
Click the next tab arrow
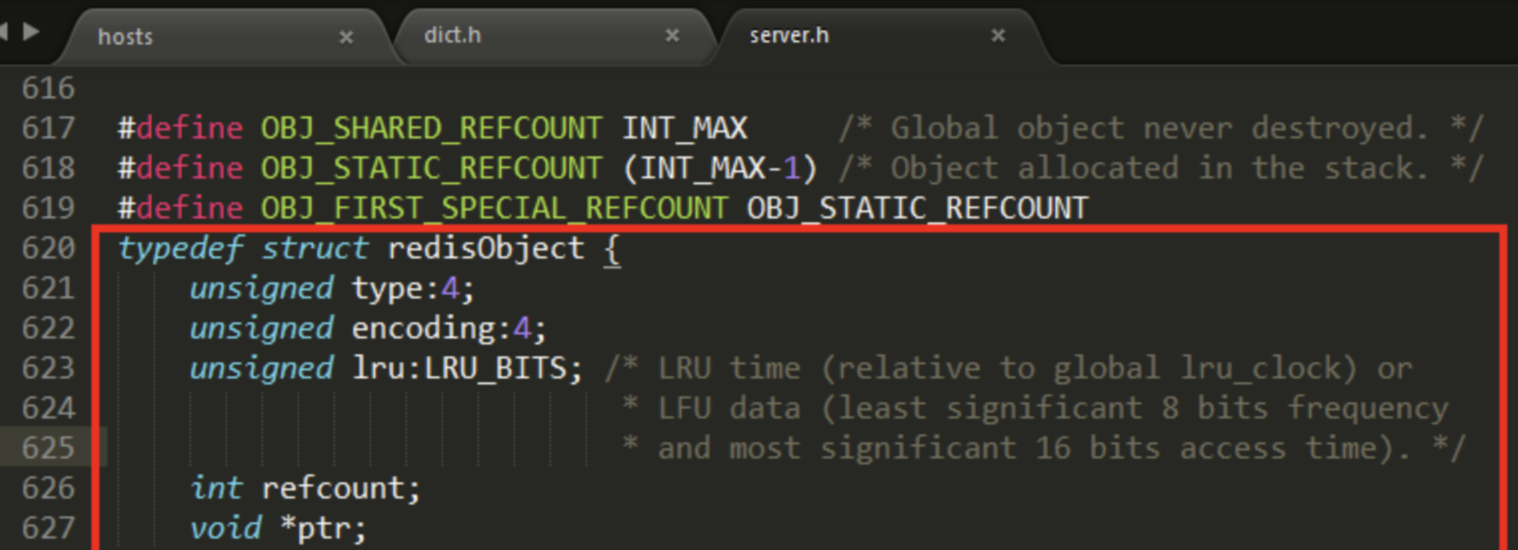click(32, 31)
